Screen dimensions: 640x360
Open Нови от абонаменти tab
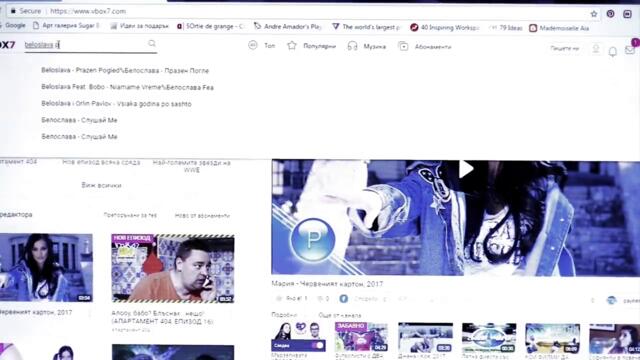tap(202, 216)
